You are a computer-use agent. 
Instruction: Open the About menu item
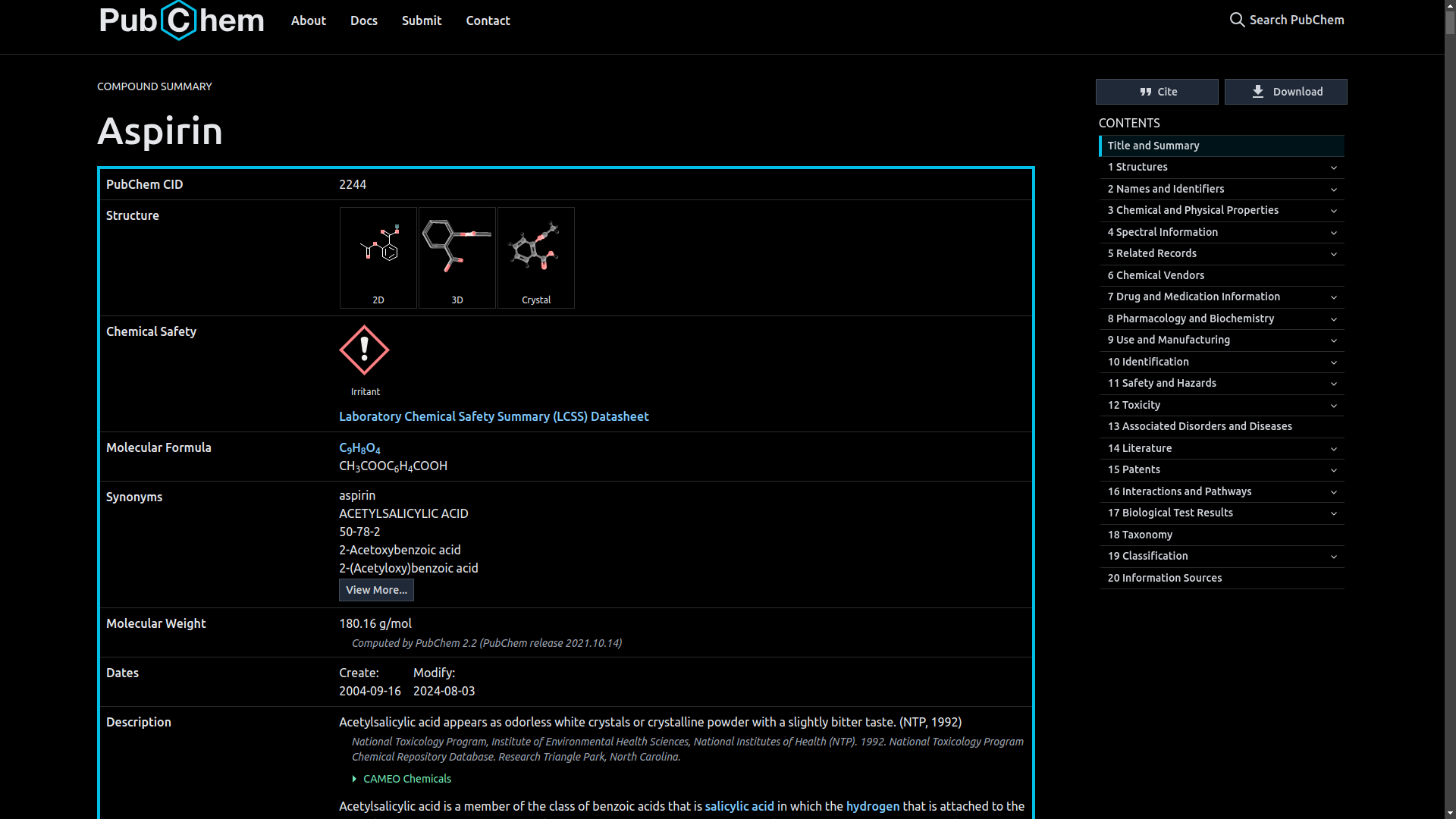point(308,20)
